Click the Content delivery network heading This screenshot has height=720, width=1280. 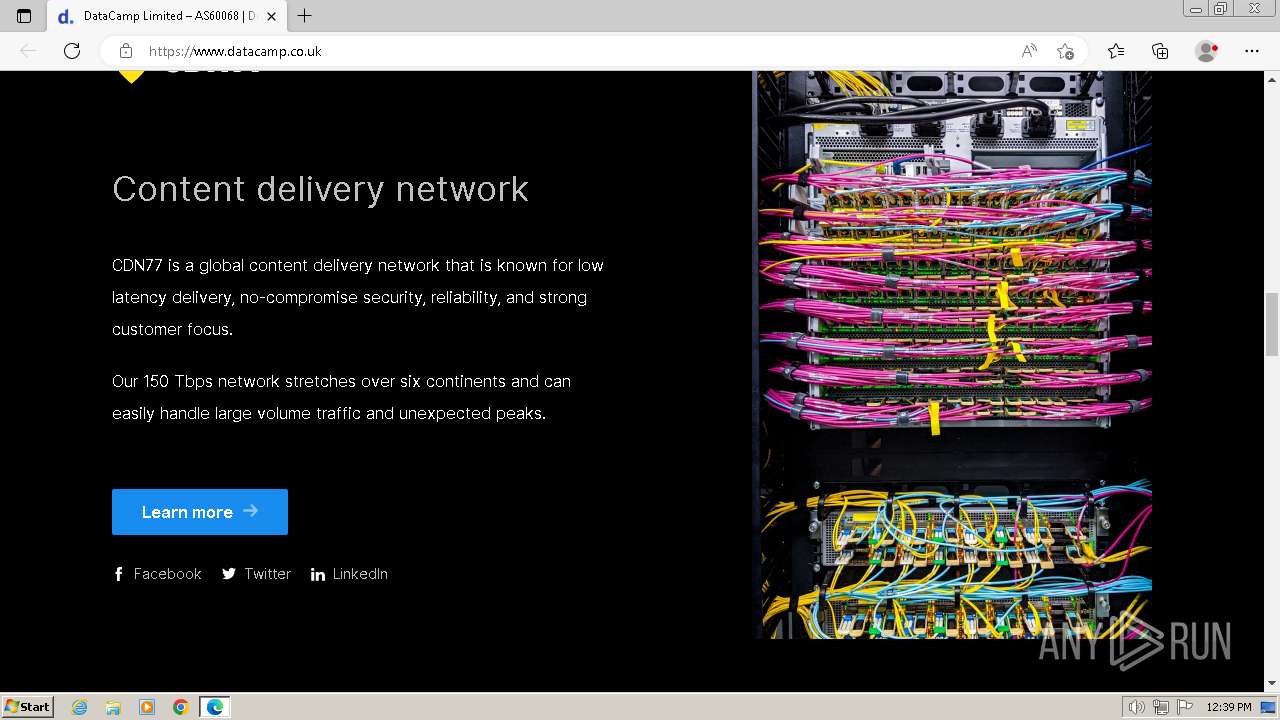(x=320, y=189)
